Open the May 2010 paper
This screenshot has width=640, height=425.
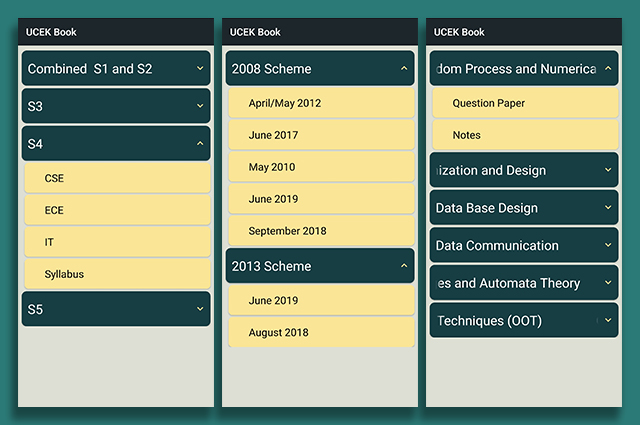click(320, 167)
